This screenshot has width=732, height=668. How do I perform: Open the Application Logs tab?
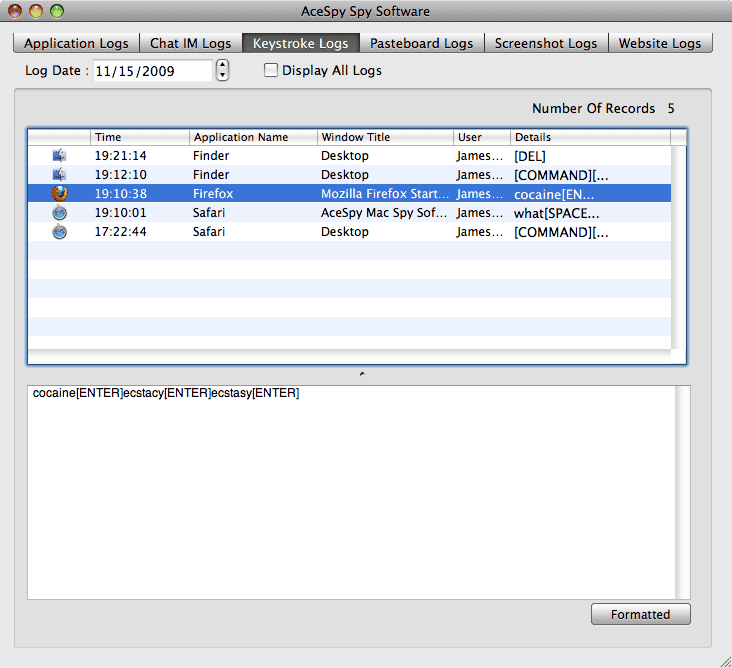coord(76,43)
